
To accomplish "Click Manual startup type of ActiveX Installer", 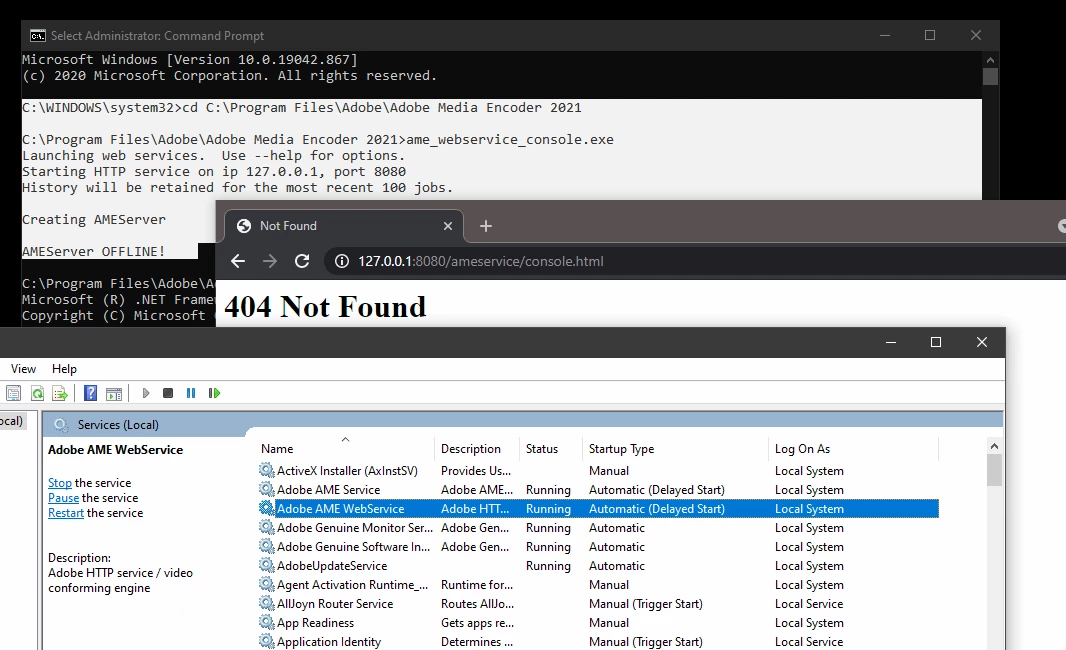I will pos(608,471).
